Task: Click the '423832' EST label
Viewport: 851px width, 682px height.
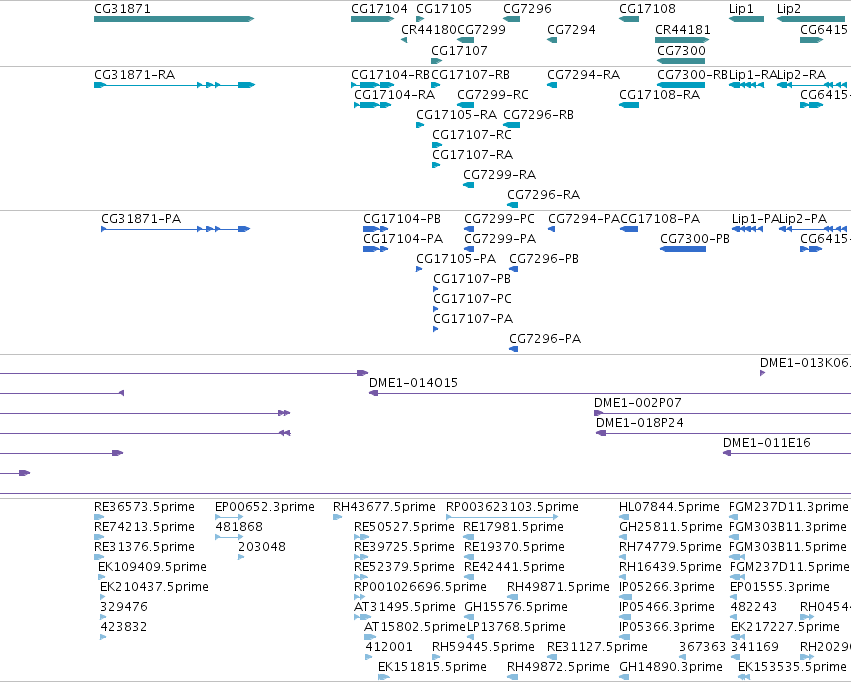Action: 124,627
